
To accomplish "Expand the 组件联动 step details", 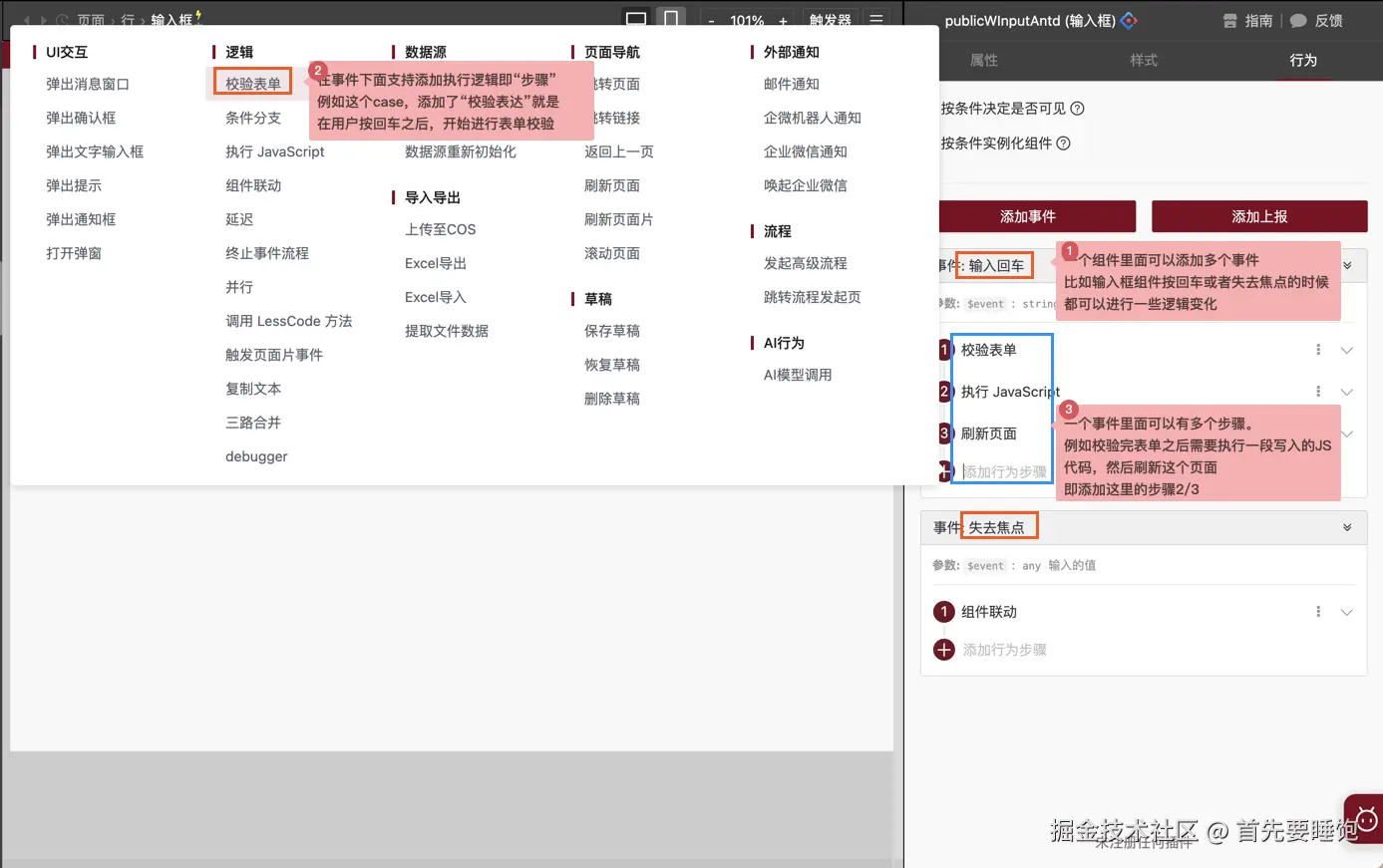I will 1347,612.
